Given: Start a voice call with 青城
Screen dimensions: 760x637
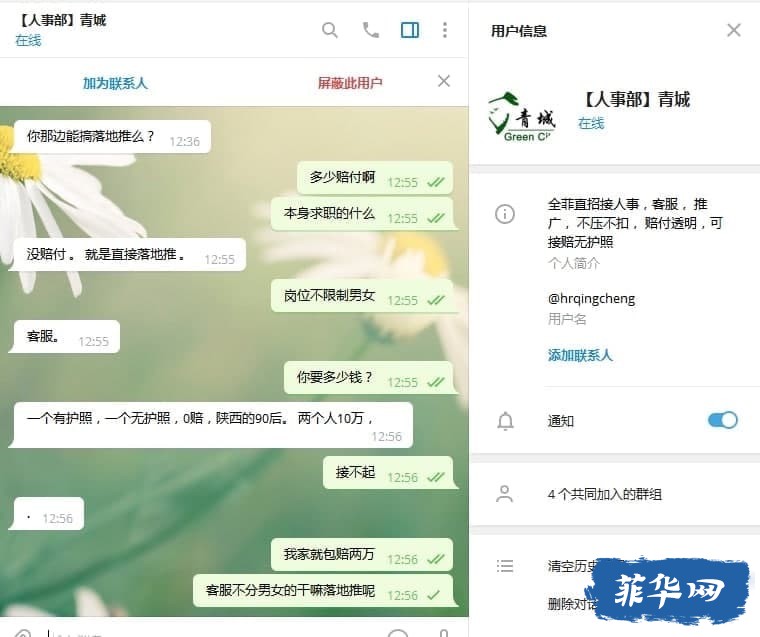Looking at the screenshot, I should click(x=371, y=31).
